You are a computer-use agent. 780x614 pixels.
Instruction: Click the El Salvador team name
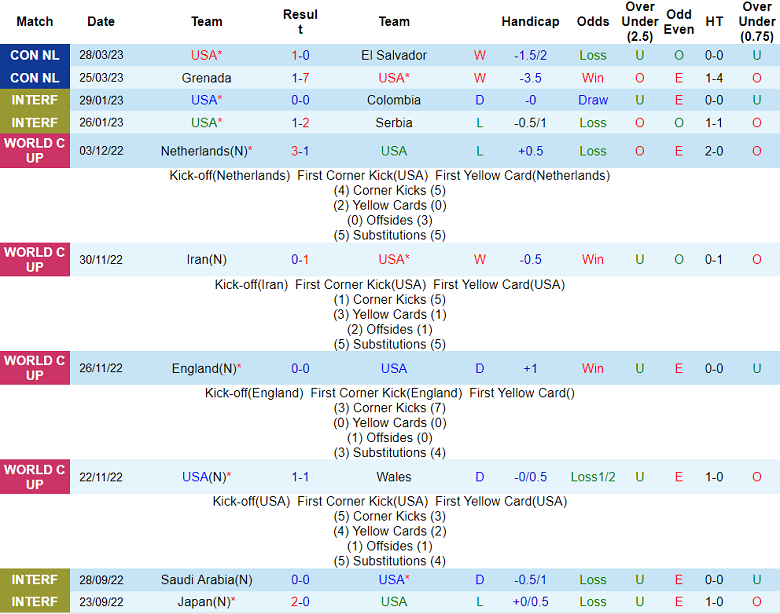[394, 55]
